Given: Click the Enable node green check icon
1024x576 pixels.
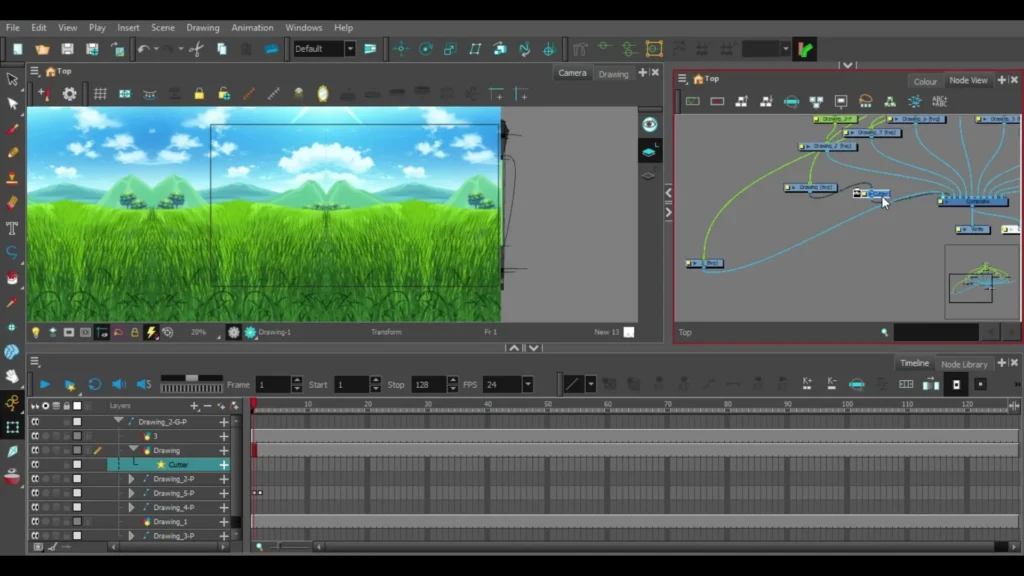Looking at the screenshot, I should (x=692, y=101).
